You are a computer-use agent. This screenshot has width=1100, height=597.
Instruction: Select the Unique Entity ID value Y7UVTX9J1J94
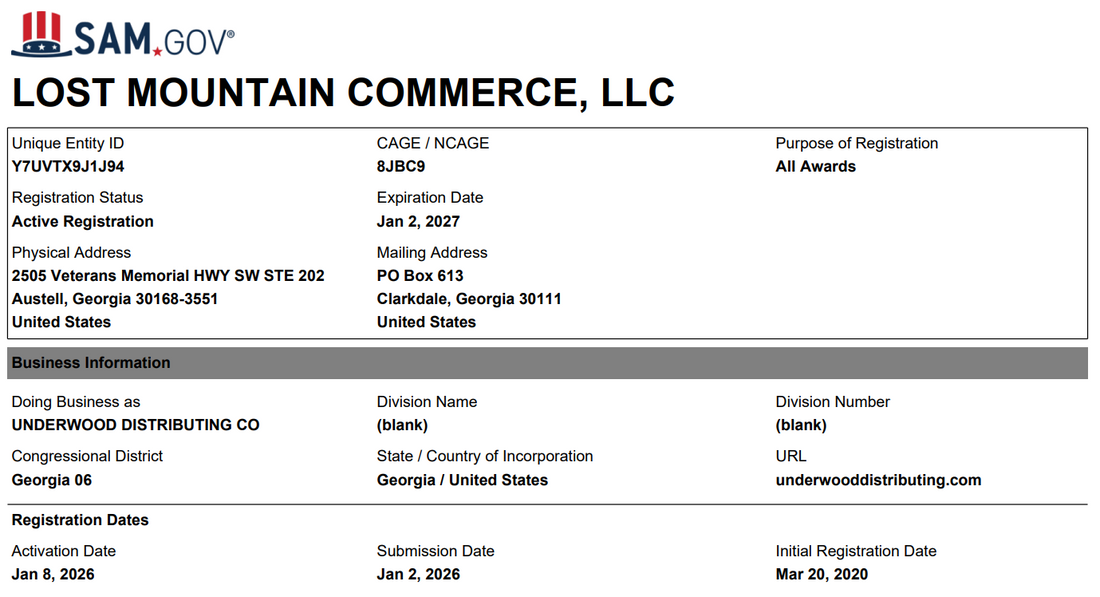[x=68, y=166]
